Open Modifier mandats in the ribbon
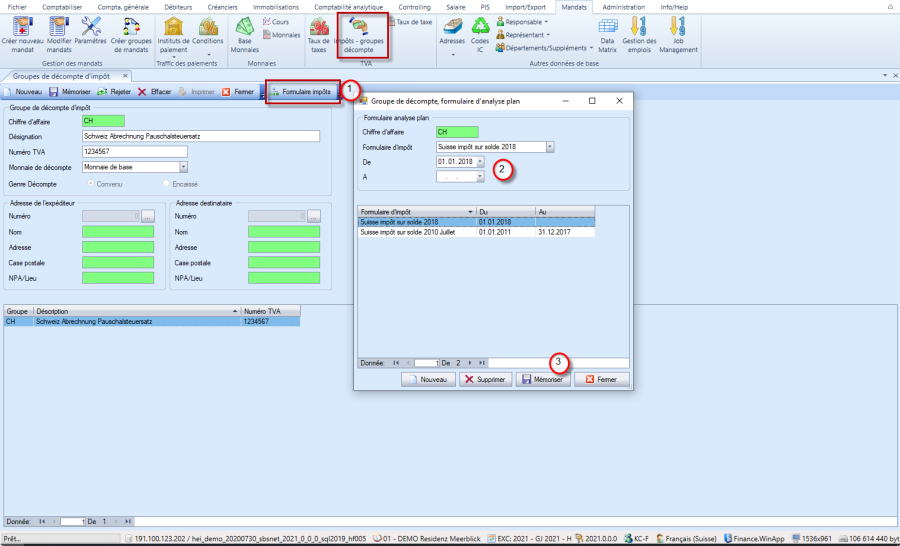 59,34
